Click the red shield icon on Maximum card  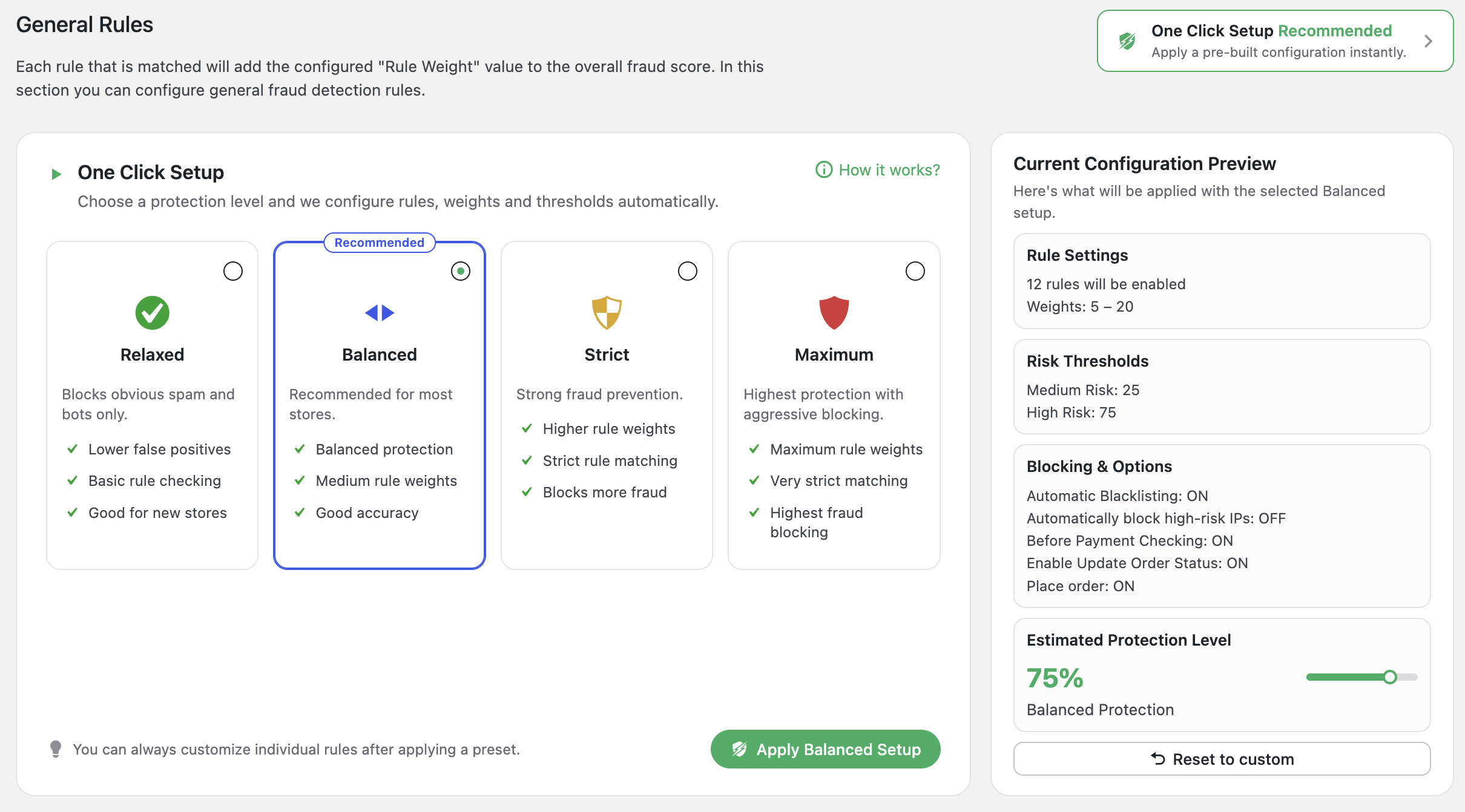pos(834,313)
